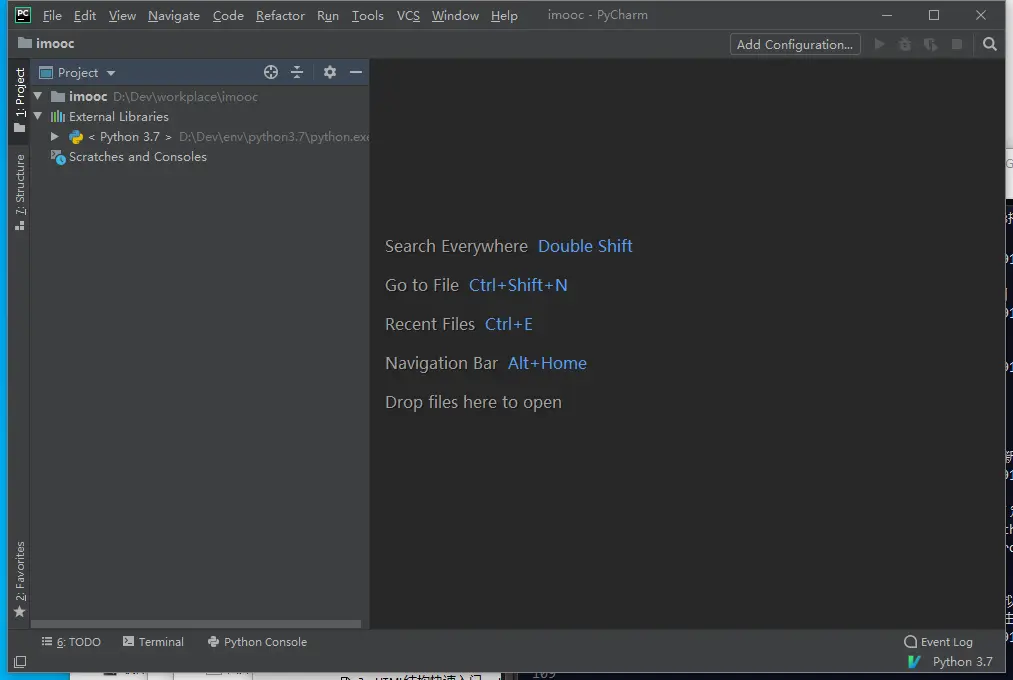
Task: Click the External Libraries bars icon
Action: pyautogui.click(x=57, y=116)
